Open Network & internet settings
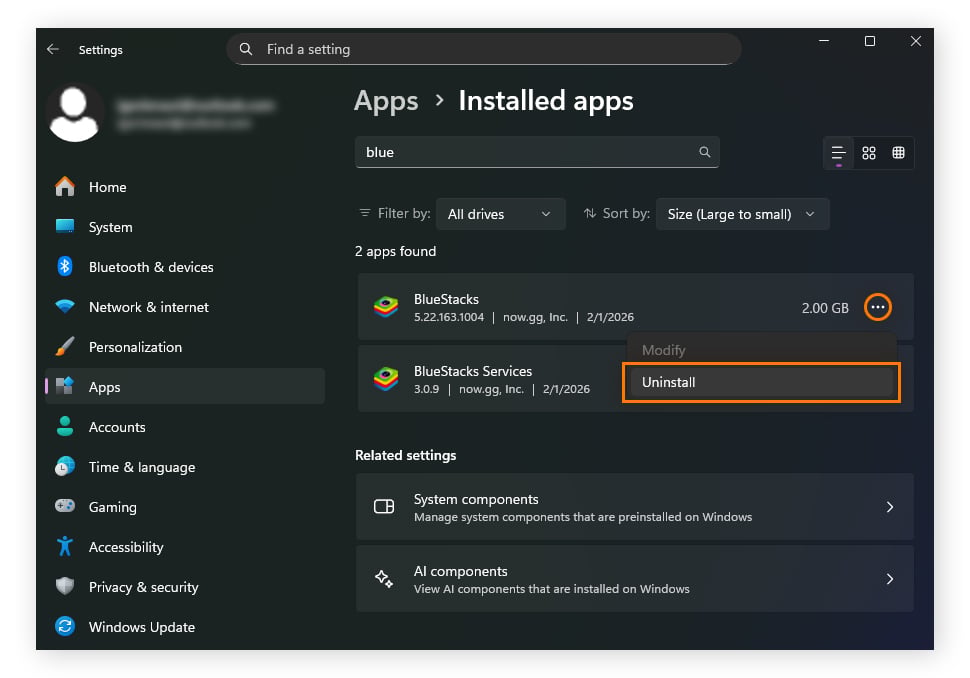The width and height of the screenshot is (970, 678). click(x=184, y=307)
